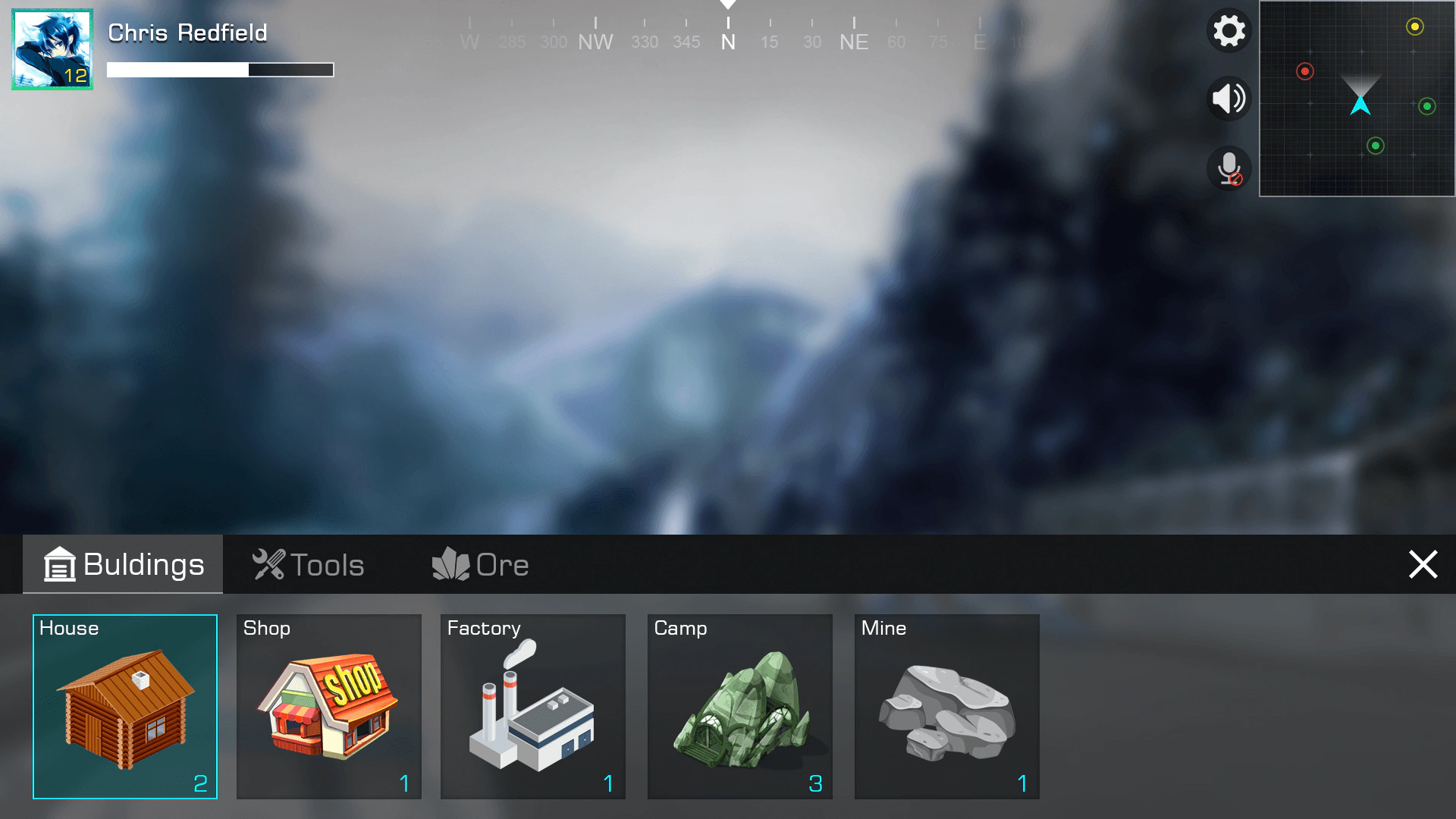Close the Buildings panel

pyautogui.click(x=1423, y=564)
